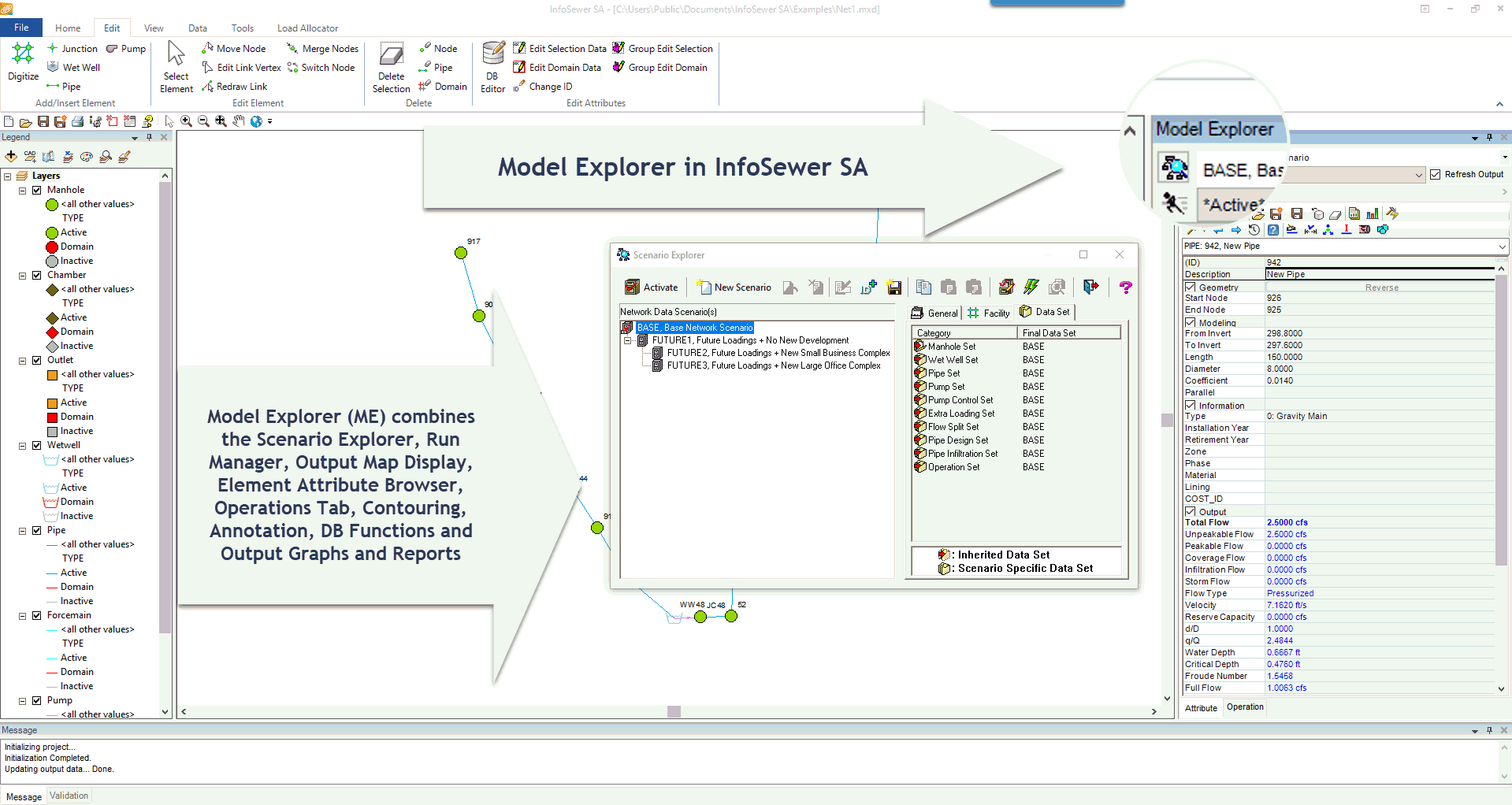Toggle the Geometry section checkbox

[1191, 287]
